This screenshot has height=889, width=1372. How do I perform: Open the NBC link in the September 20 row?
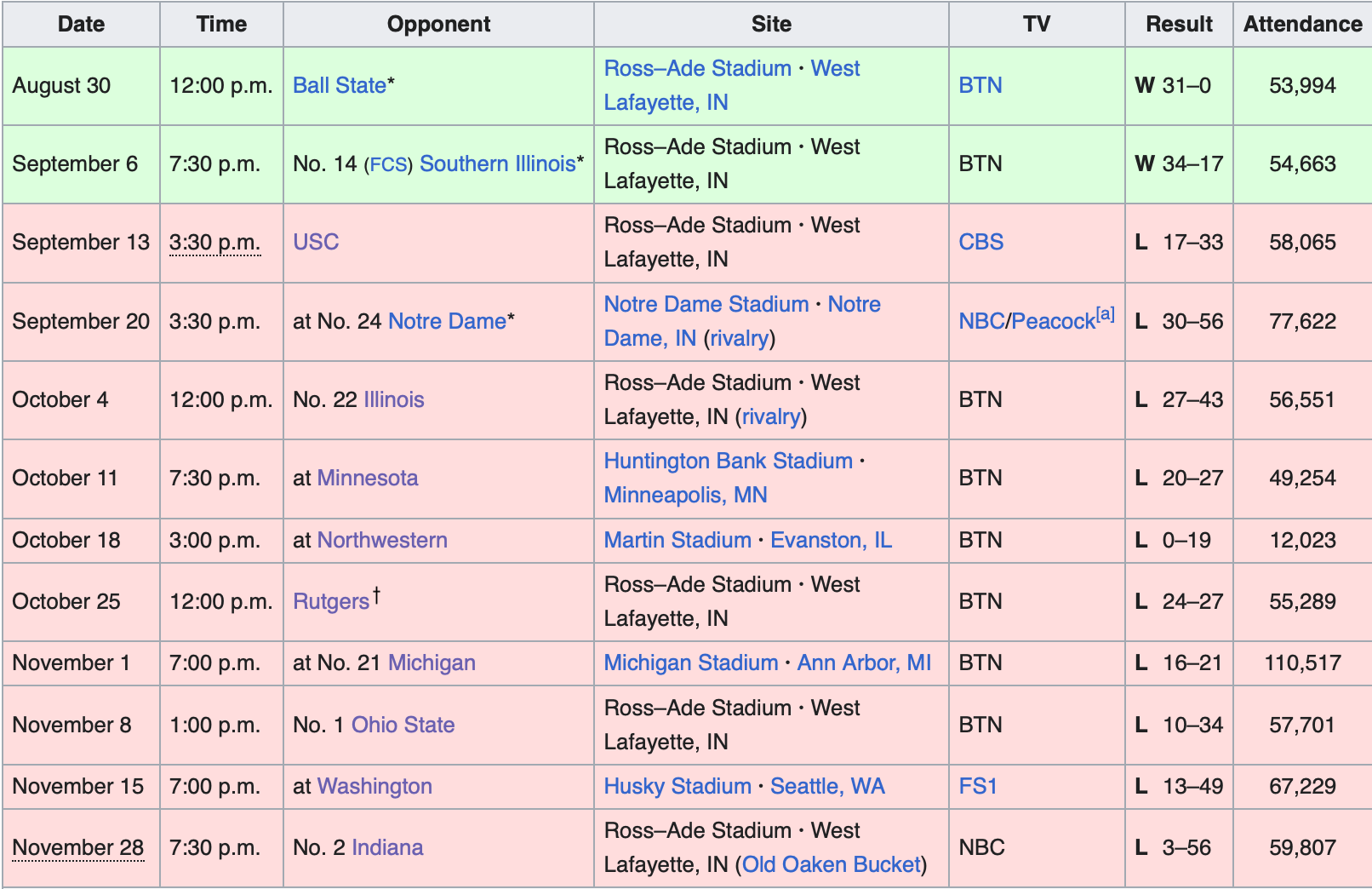pos(981,321)
